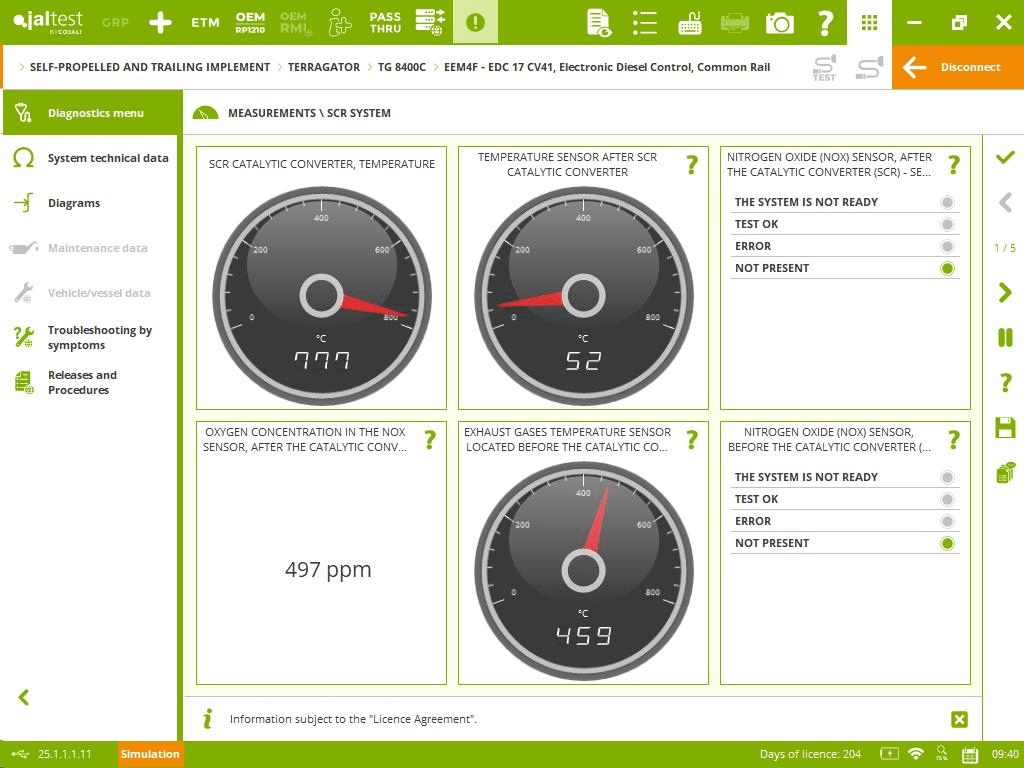Click the SCR catalytic converter temperature gauge
This screenshot has width=1024, height=768.
point(321,295)
